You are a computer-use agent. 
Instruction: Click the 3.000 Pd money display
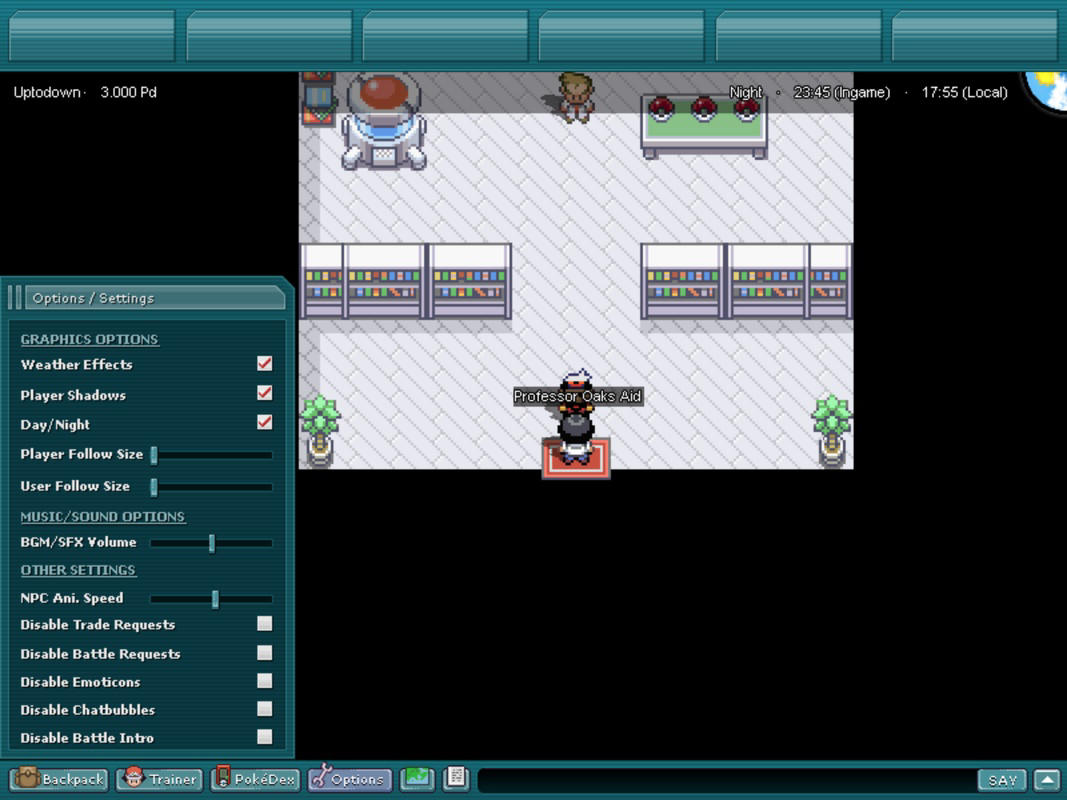[128, 92]
